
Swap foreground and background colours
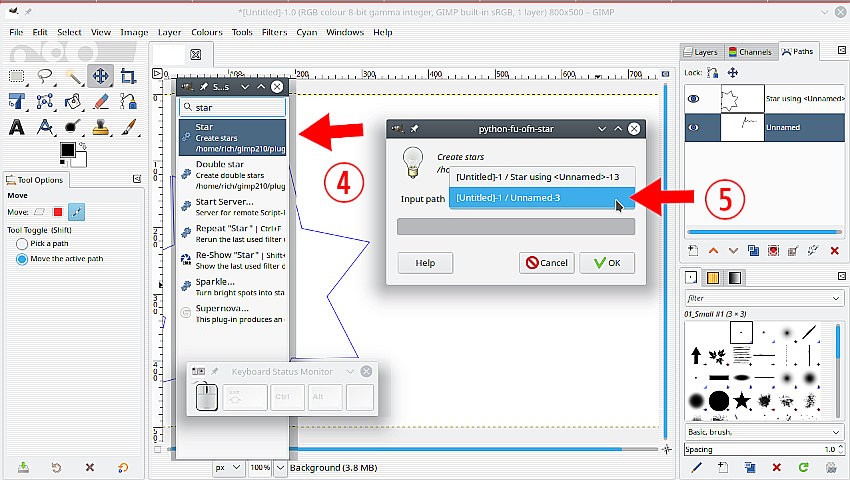click(83, 145)
